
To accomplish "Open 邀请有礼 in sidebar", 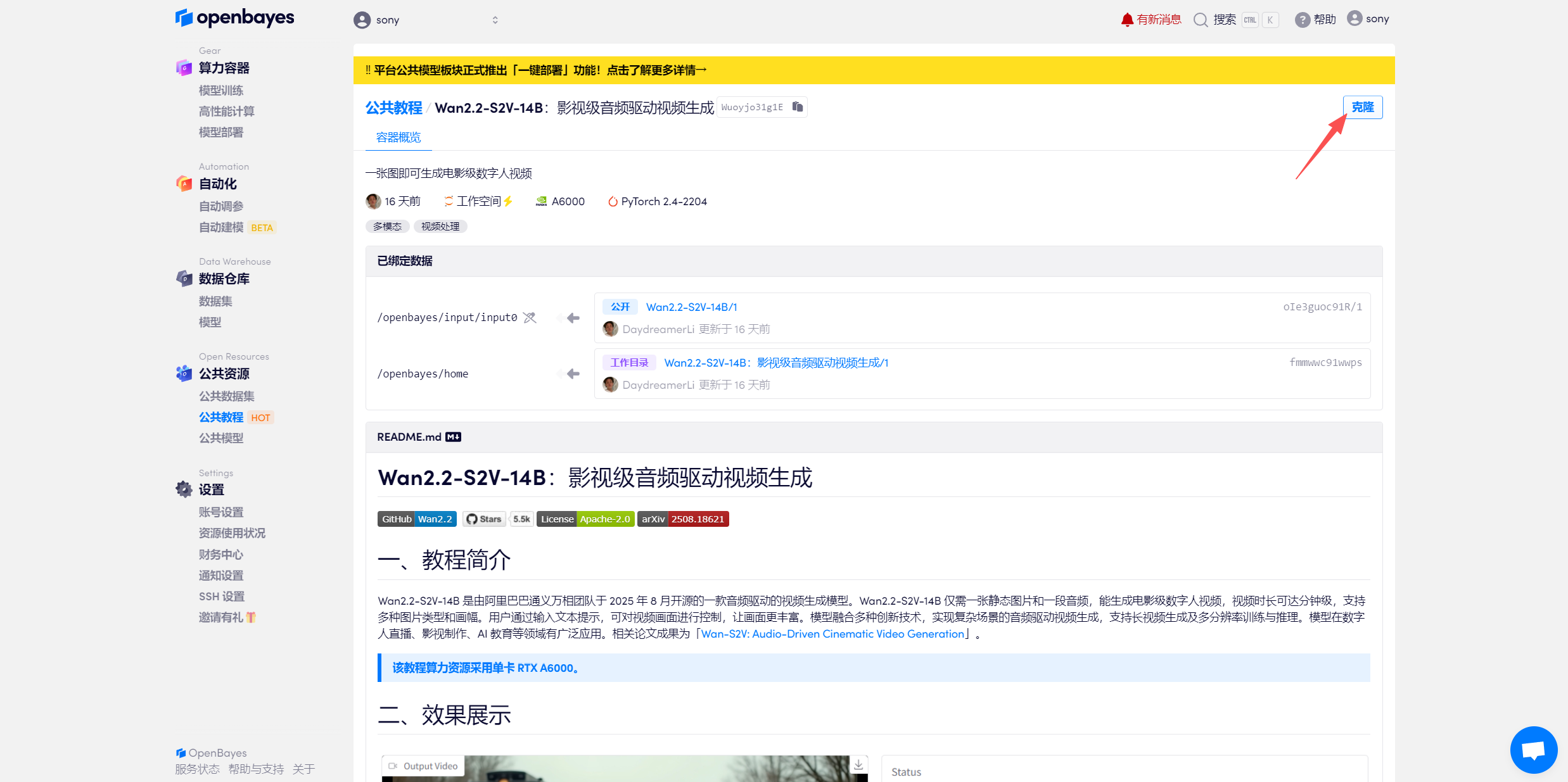I will 227,617.
